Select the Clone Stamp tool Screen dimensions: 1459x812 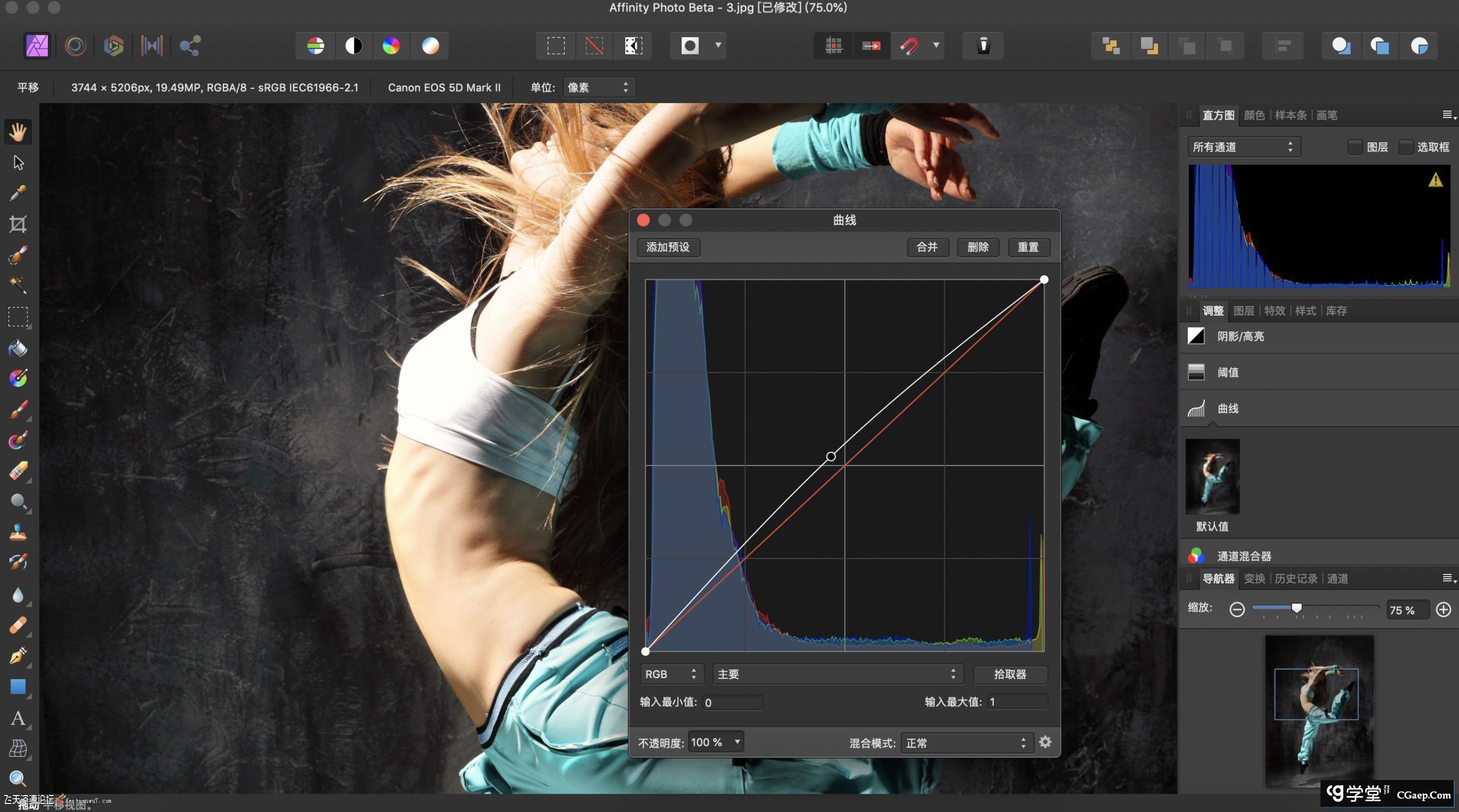point(18,532)
